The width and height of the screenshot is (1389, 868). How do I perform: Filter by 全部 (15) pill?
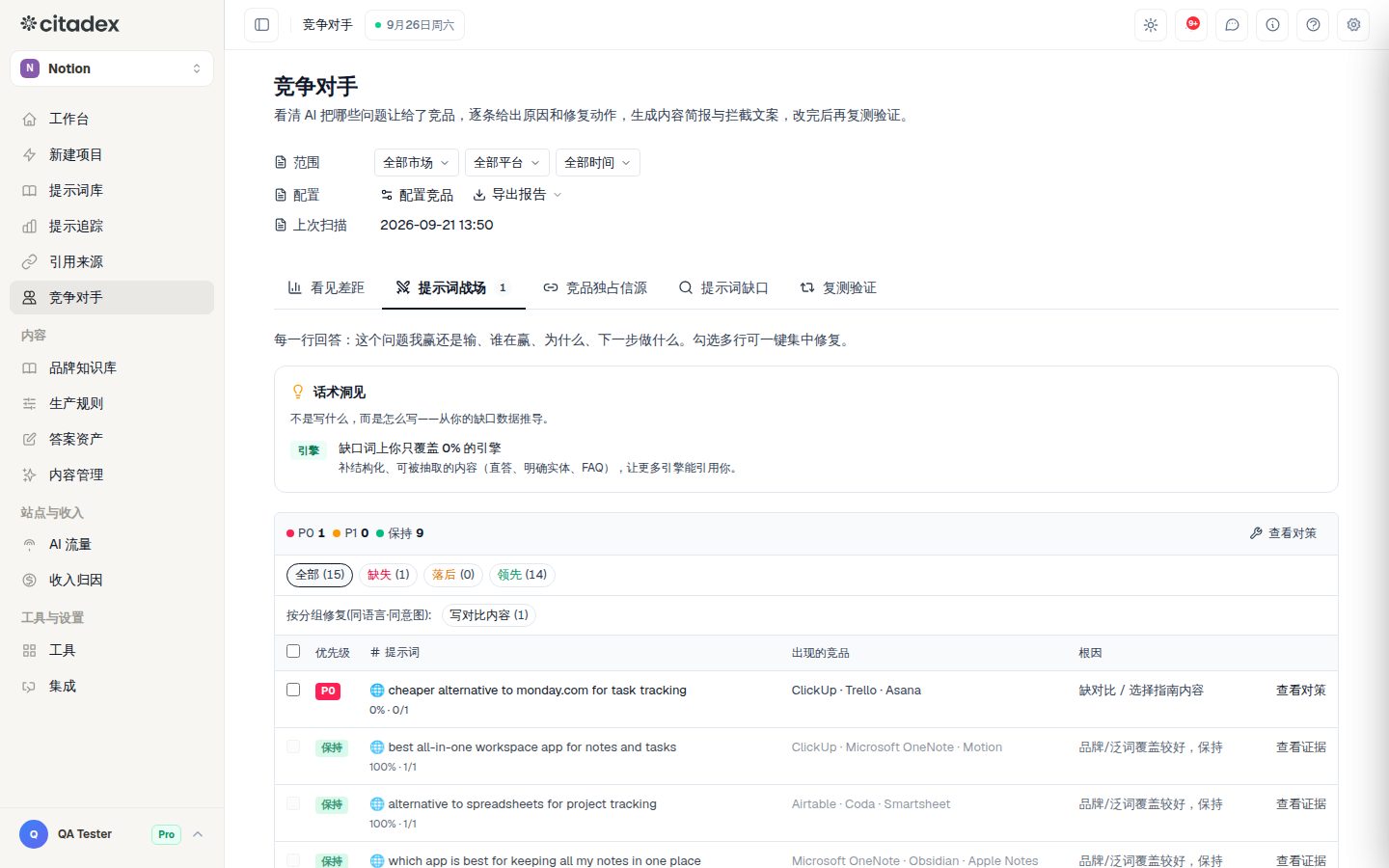coord(319,575)
